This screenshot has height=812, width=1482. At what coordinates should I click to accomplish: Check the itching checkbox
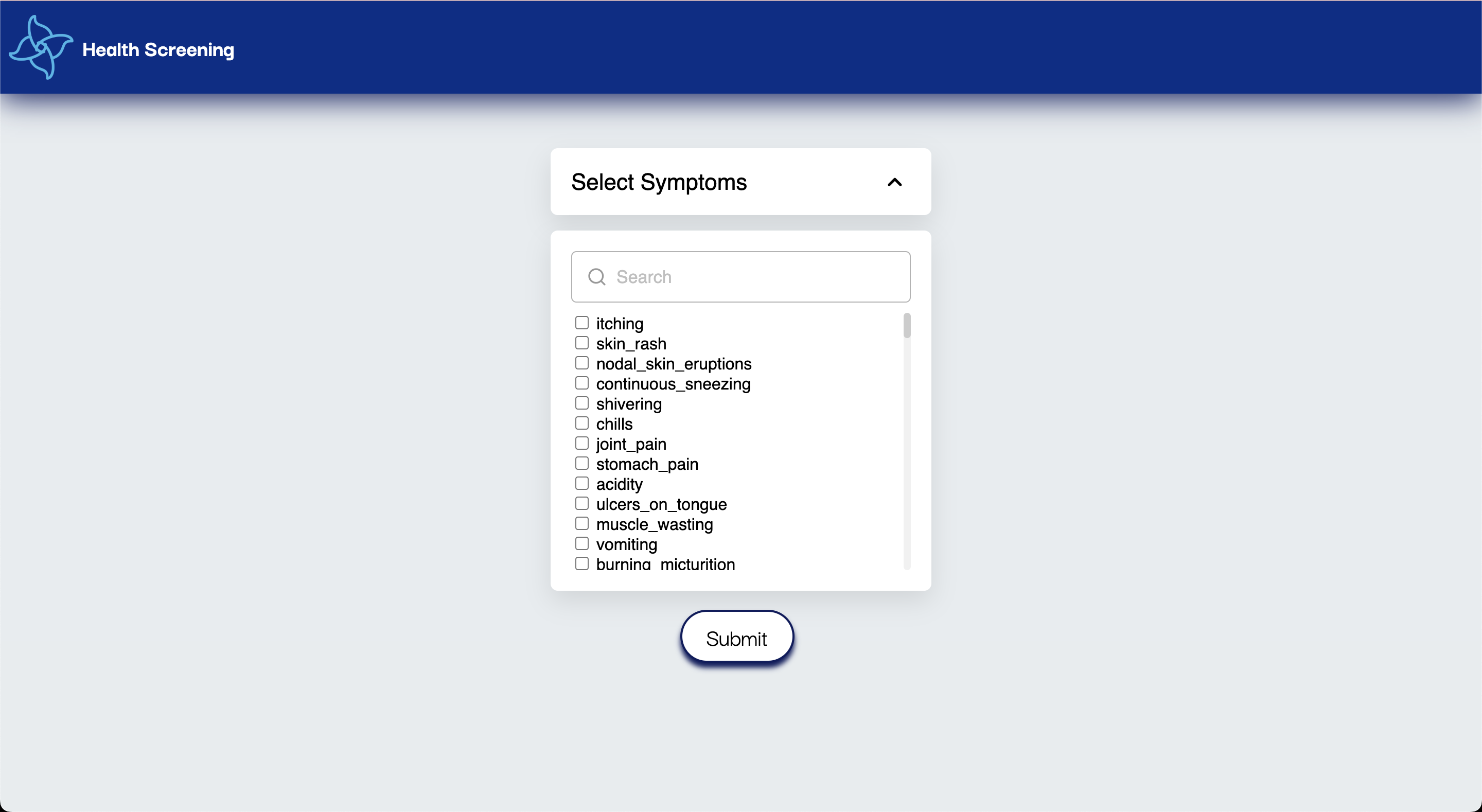(581, 322)
